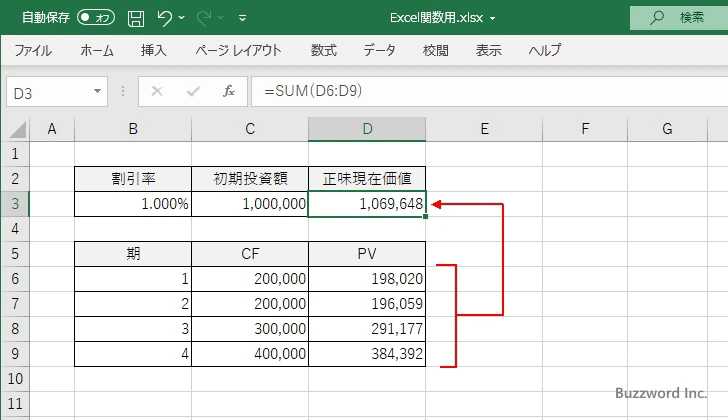This screenshot has height=420, width=728.
Task: Expand the Redo history dropdown arrow
Action: pos(221,18)
